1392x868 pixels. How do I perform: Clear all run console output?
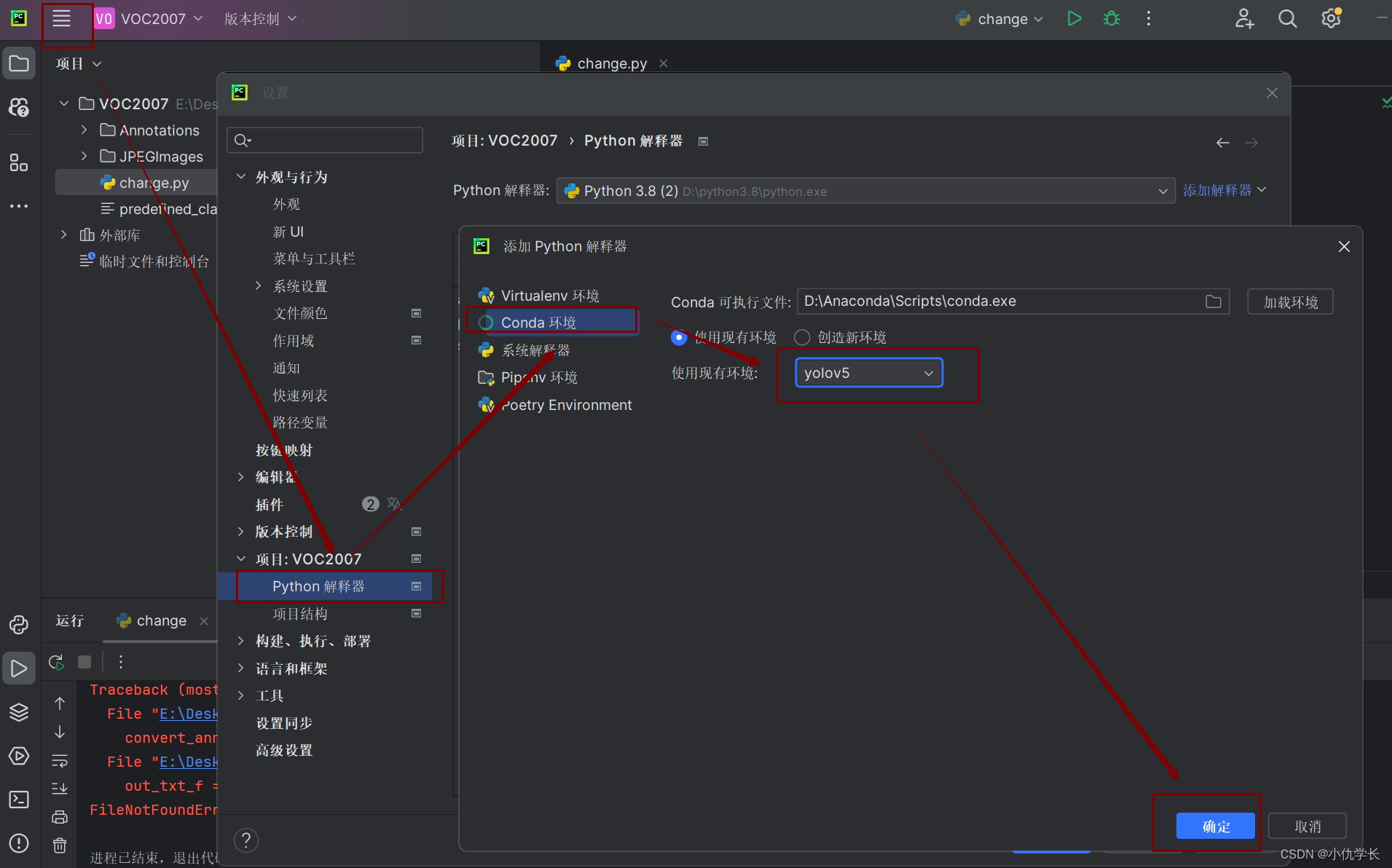point(60,845)
